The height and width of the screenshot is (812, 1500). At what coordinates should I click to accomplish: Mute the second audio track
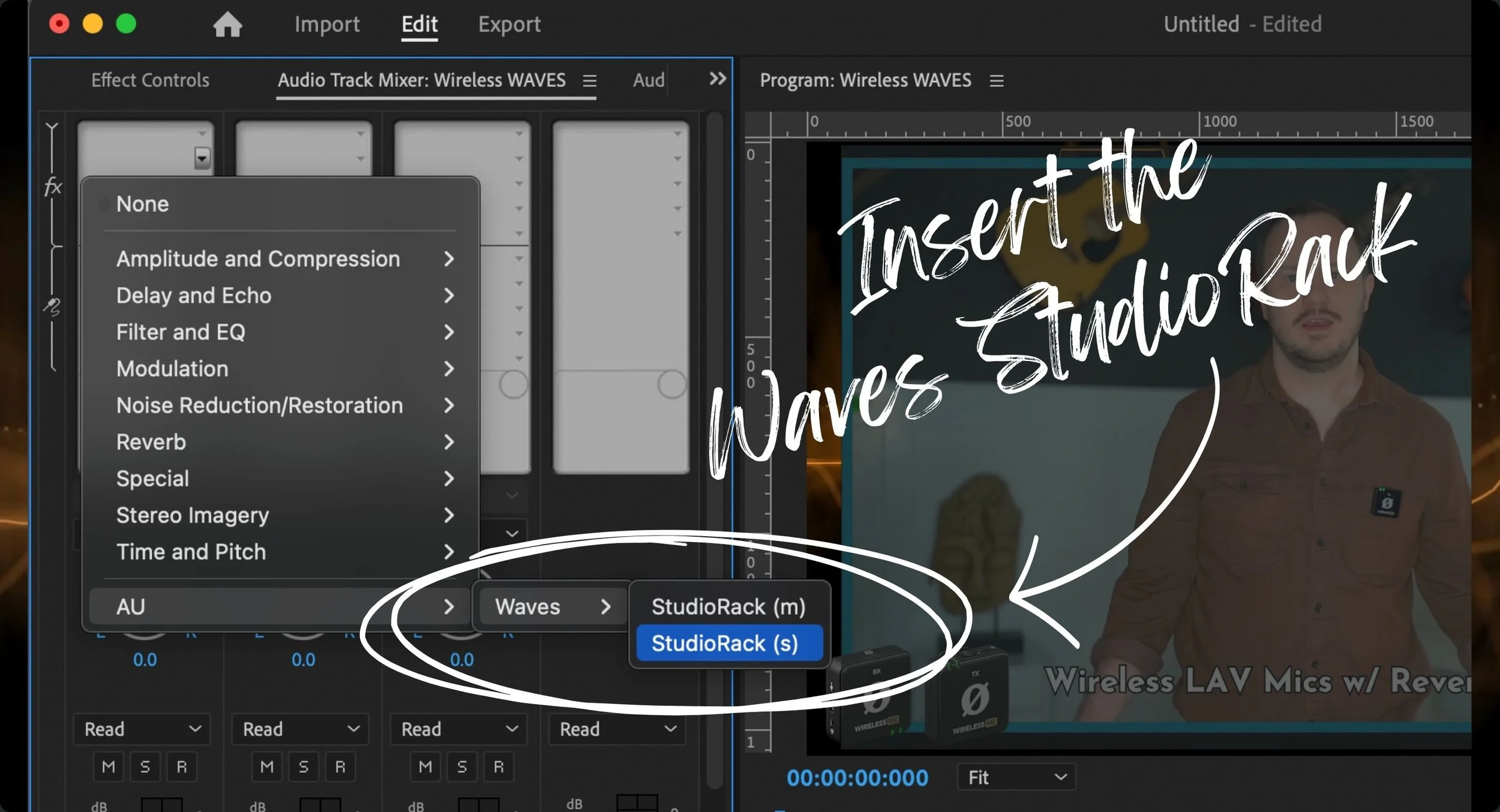click(267, 766)
